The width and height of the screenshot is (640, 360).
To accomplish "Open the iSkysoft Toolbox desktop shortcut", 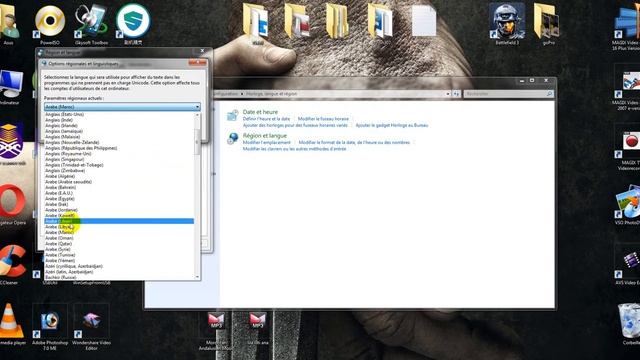I will click(x=91, y=24).
